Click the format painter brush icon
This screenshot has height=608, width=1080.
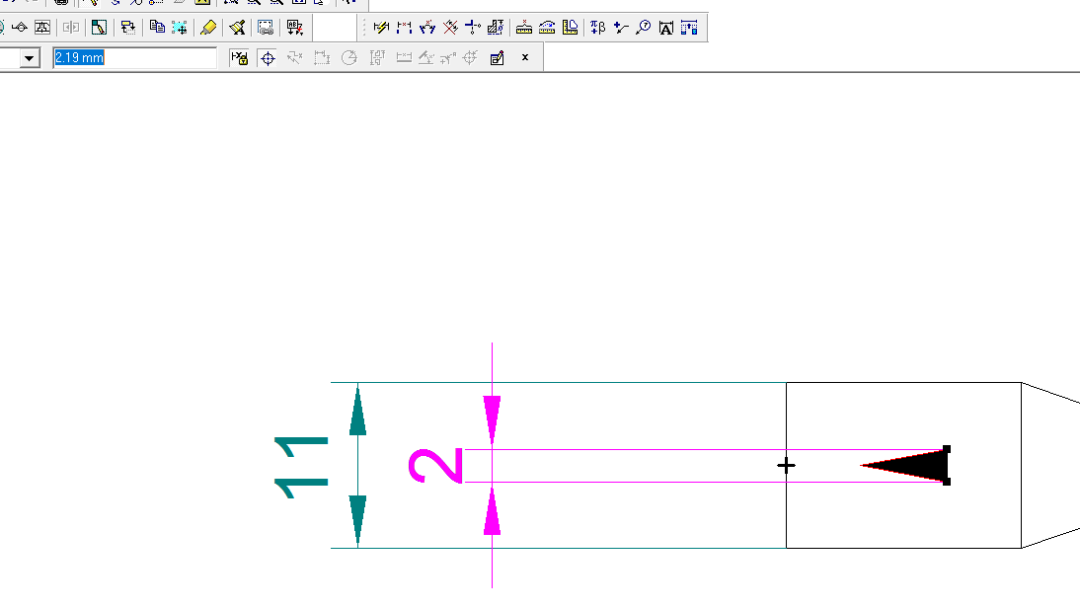point(237,28)
